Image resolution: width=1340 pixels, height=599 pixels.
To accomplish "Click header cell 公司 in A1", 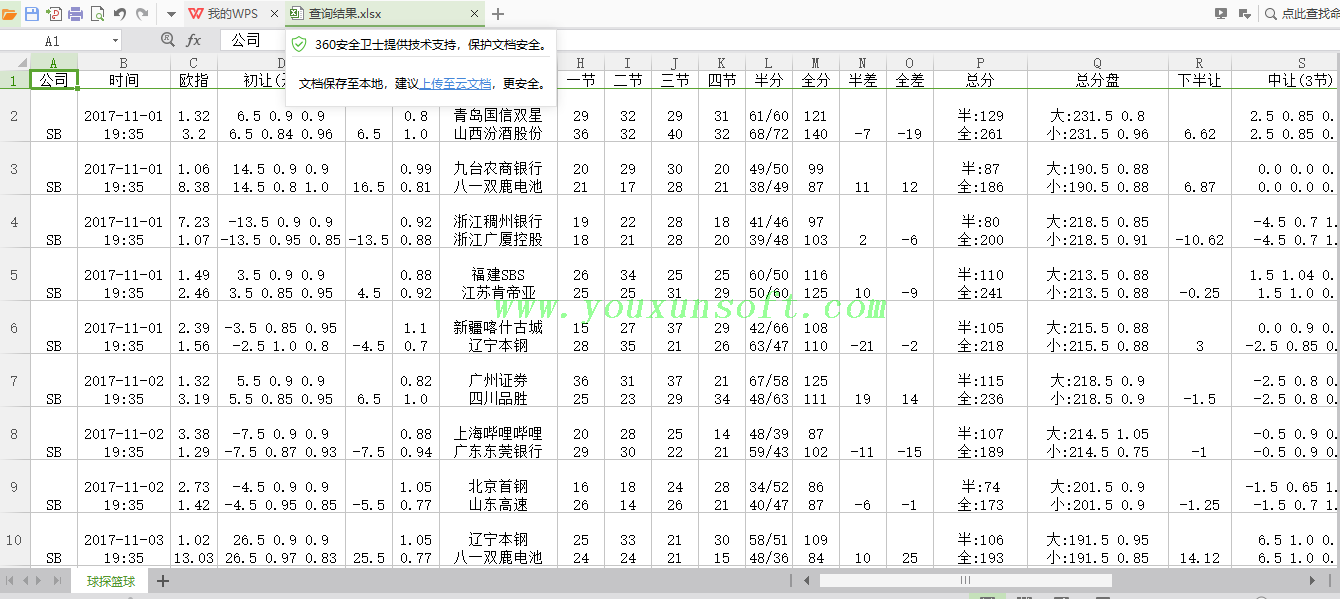I will 54,80.
